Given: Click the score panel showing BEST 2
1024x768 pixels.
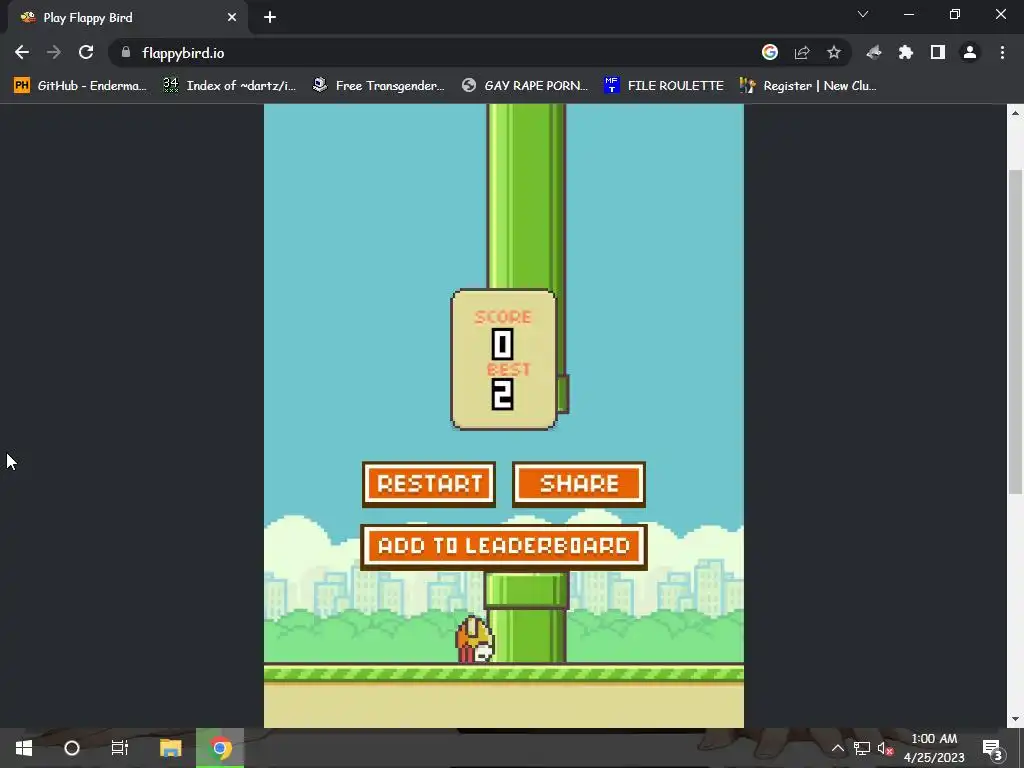Looking at the screenshot, I should 504,360.
